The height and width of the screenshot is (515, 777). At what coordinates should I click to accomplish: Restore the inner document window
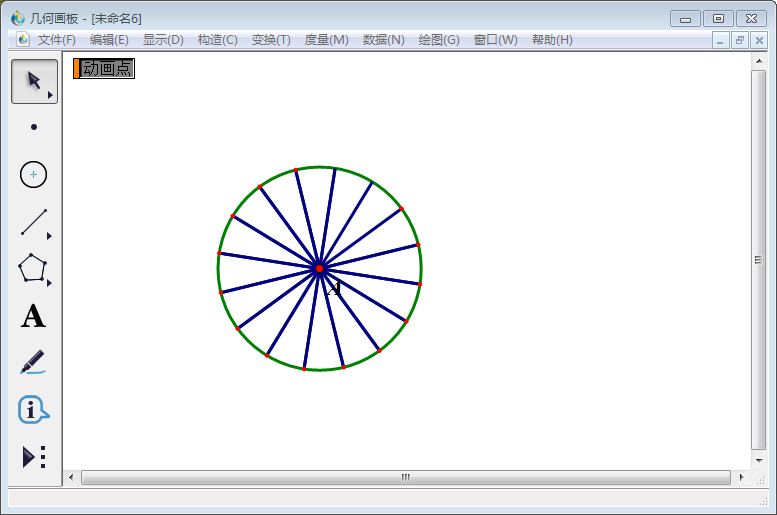(740, 40)
